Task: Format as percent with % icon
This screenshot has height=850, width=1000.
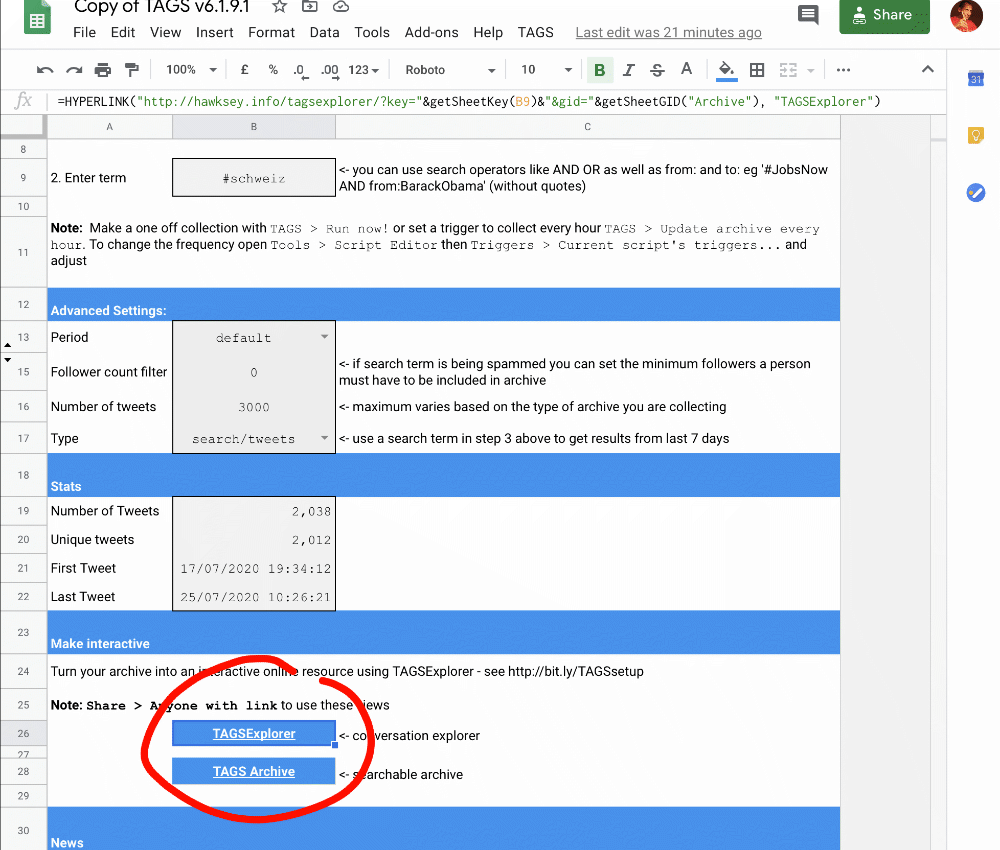Action: coord(273,70)
